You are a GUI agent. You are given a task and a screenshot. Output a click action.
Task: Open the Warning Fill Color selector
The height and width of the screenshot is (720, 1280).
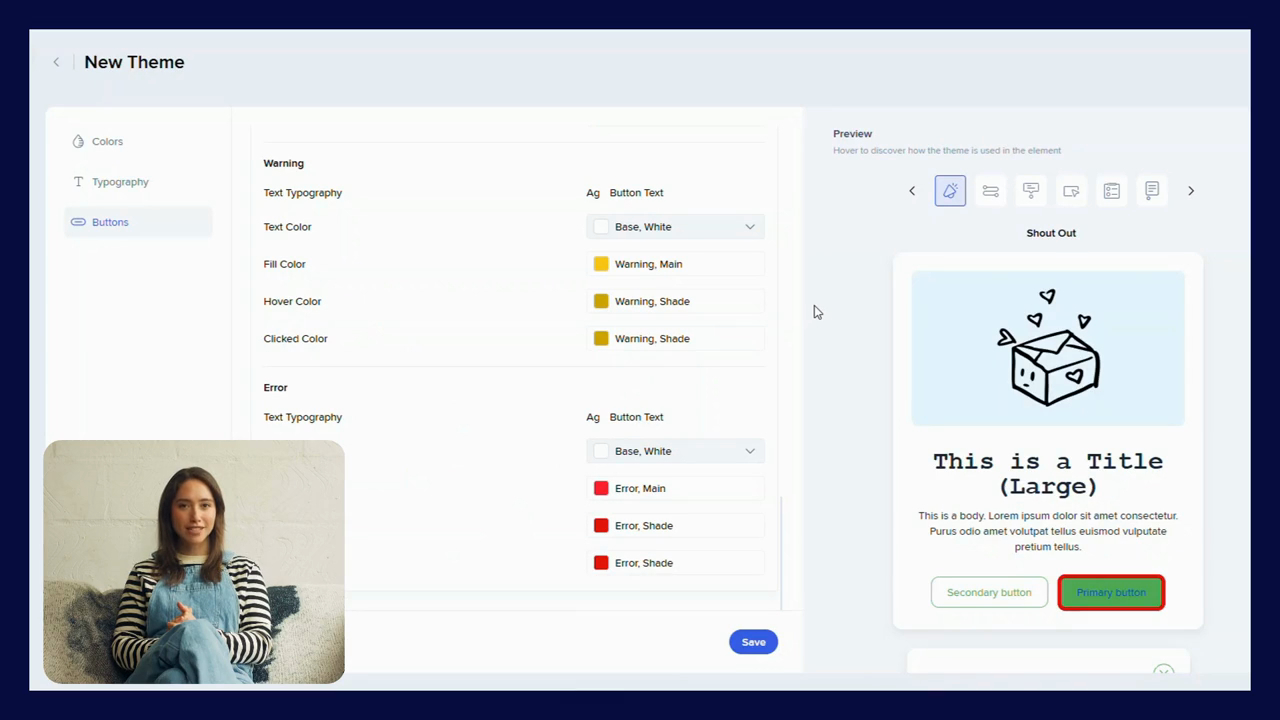pyautogui.click(x=675, y=264)
